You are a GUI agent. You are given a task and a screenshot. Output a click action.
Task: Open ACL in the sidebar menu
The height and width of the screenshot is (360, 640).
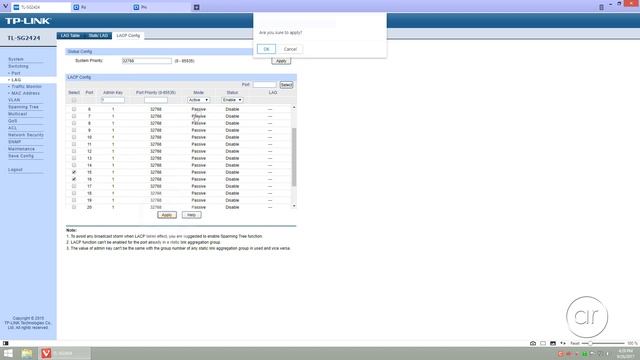pos(12,128)
